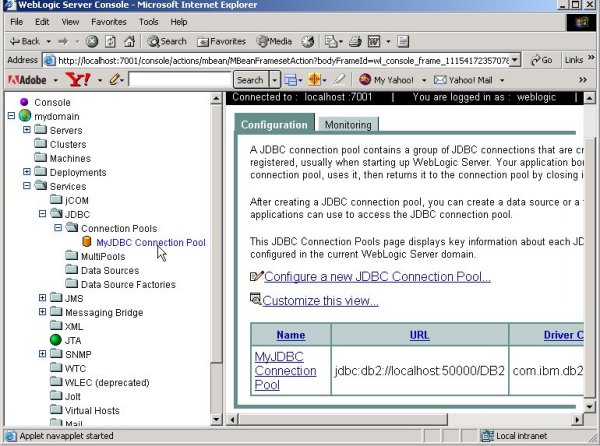Collapse the JDBC tree node

click(x=42, y=214)
